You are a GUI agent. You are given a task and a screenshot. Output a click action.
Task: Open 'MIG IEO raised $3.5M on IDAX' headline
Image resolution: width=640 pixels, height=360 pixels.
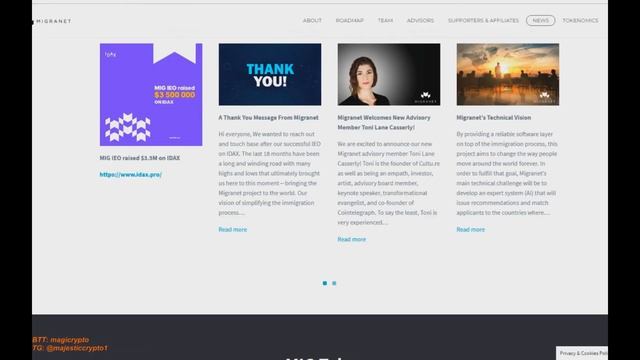tap(140, 158)
